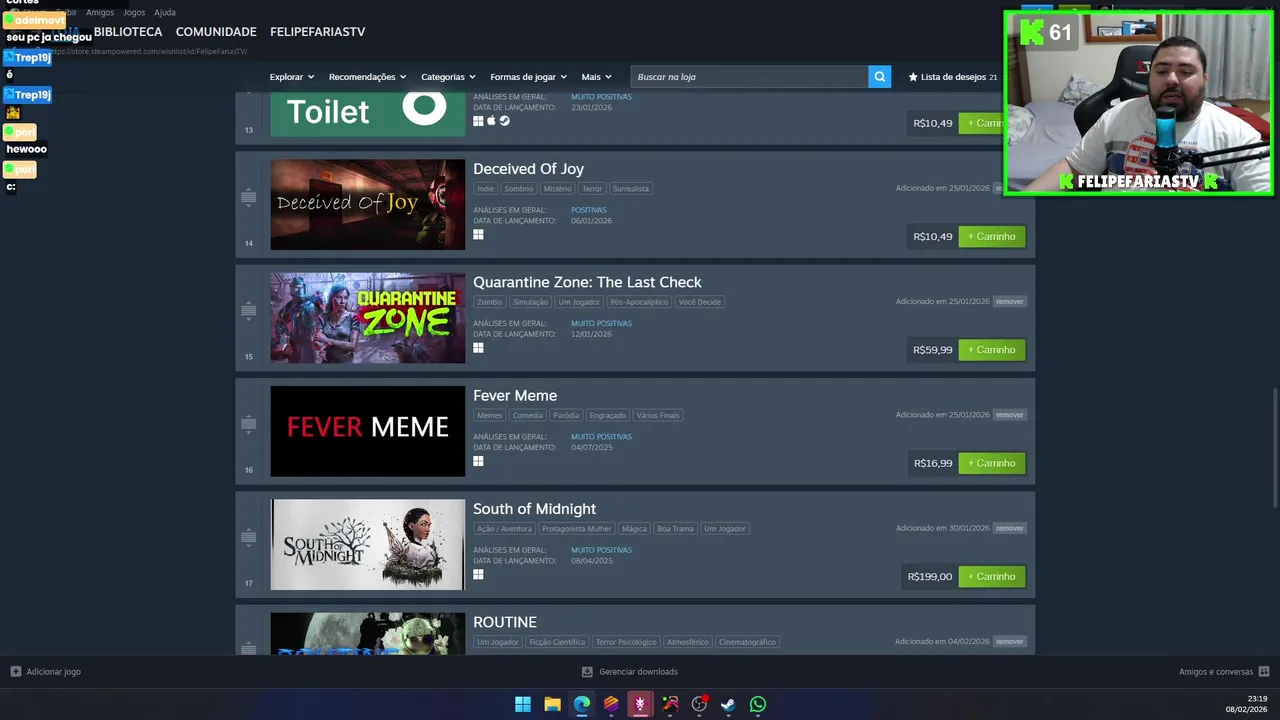Open the COMUNIDADE tab

click(x=216, y=32)
